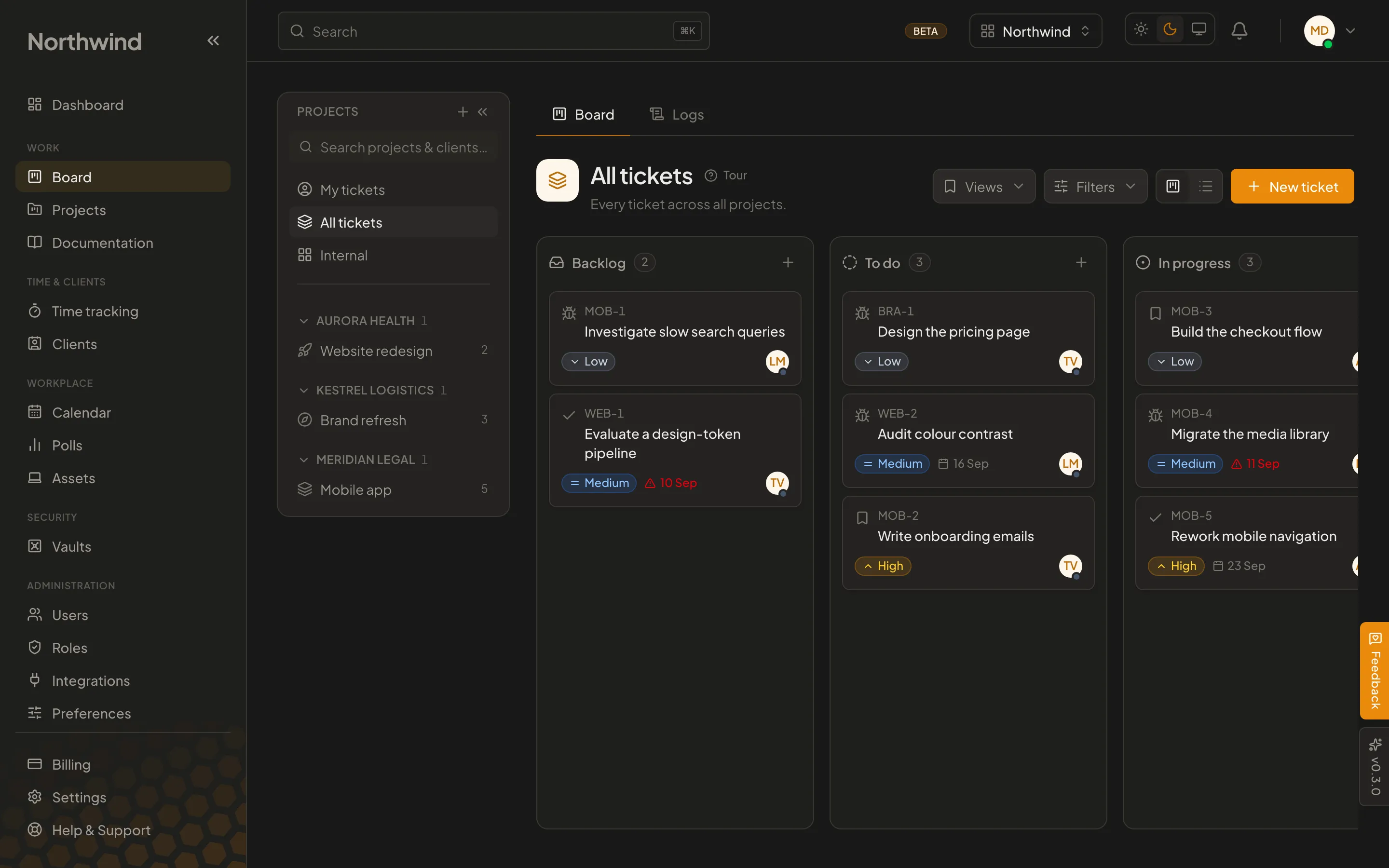The height and width of the screenshot is (868, 1389).
Task: Open Time tracking in the sidebar
Action: coord(123,312)
